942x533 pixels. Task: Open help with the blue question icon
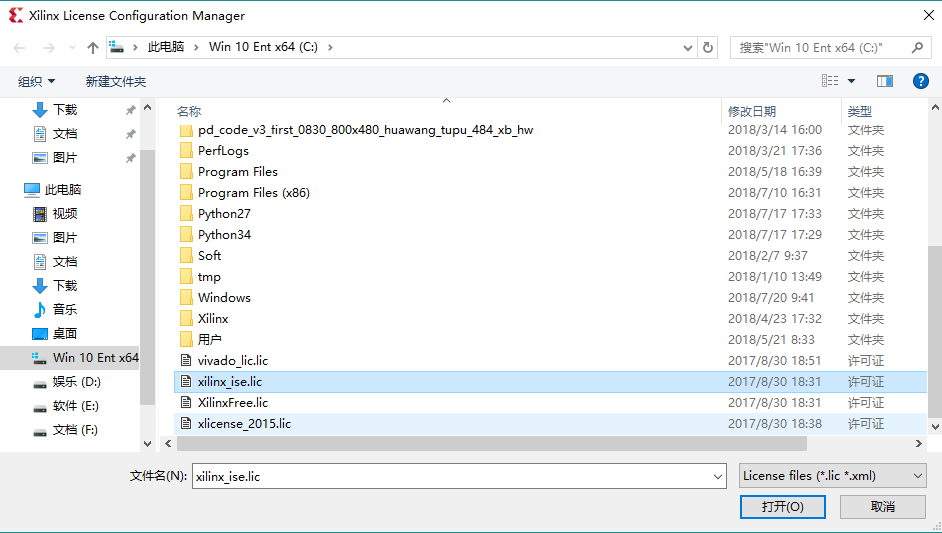920,81
